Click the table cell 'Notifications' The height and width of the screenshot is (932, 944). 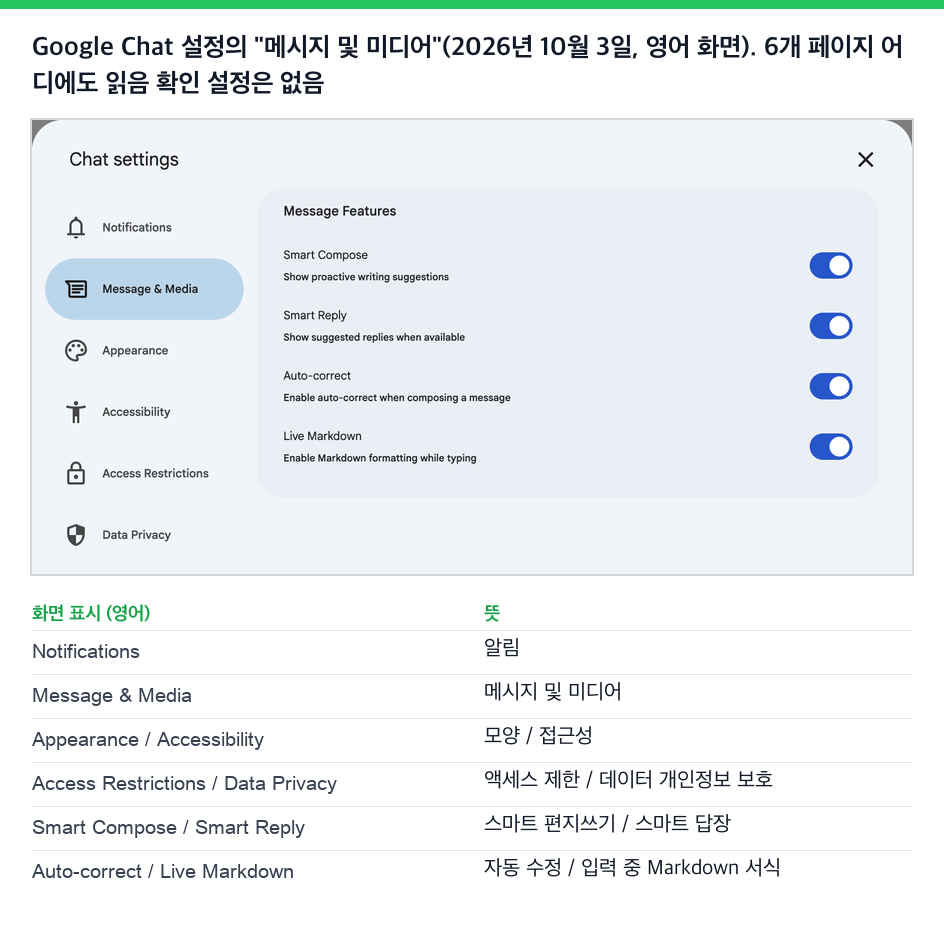click(x=85, y=651)
